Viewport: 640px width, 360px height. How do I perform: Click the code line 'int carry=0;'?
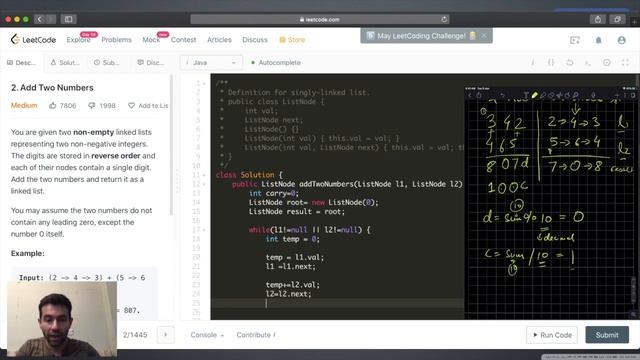274,193
